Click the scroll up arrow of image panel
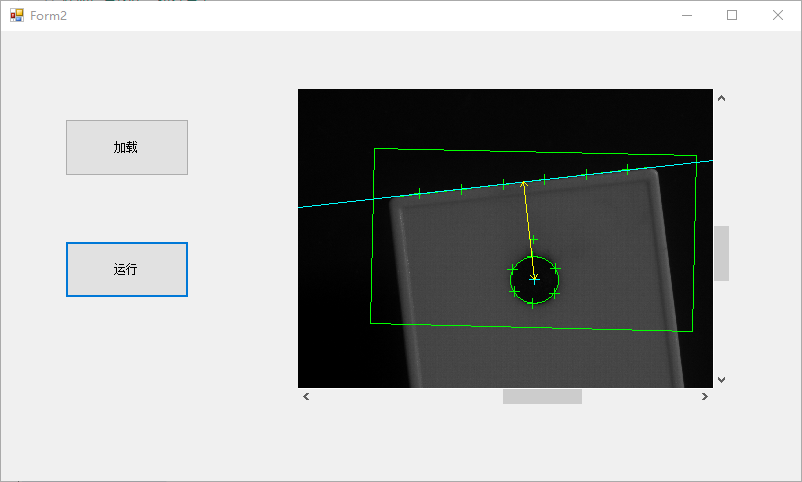Viewport: 802px width, 482px height. 721,98
